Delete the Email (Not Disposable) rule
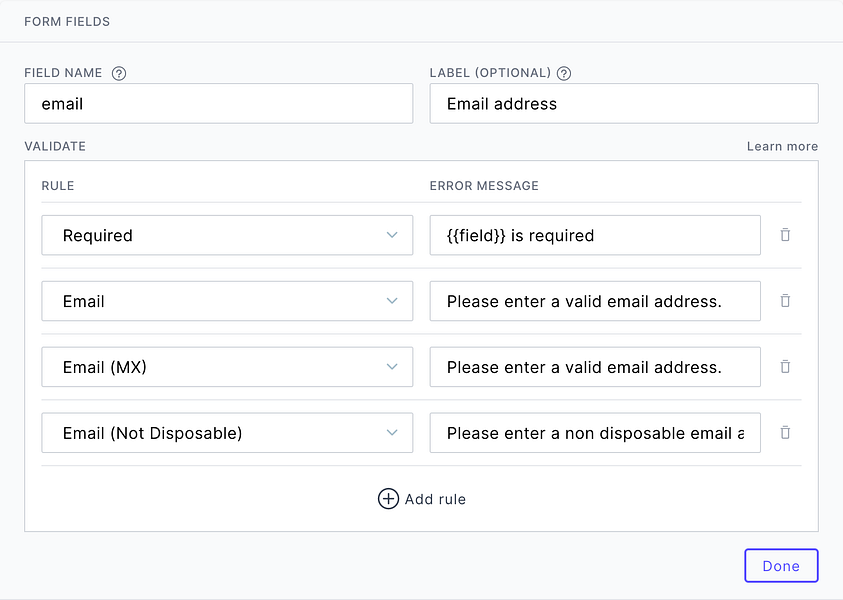843x600 pixels. pos(785,432)
